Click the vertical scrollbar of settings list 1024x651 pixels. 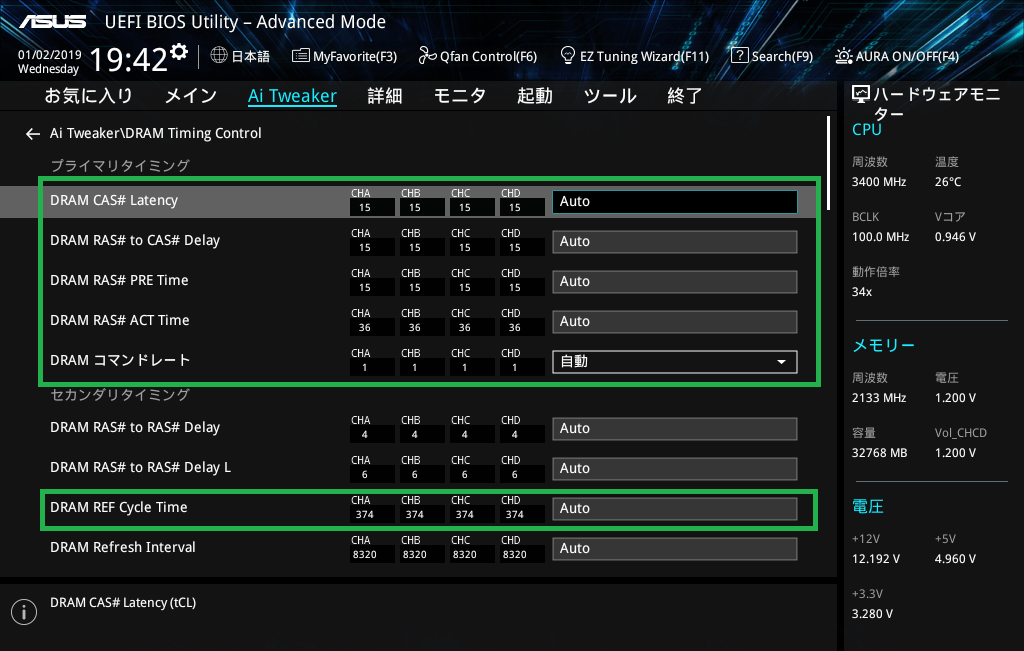(x=828, y=163)
